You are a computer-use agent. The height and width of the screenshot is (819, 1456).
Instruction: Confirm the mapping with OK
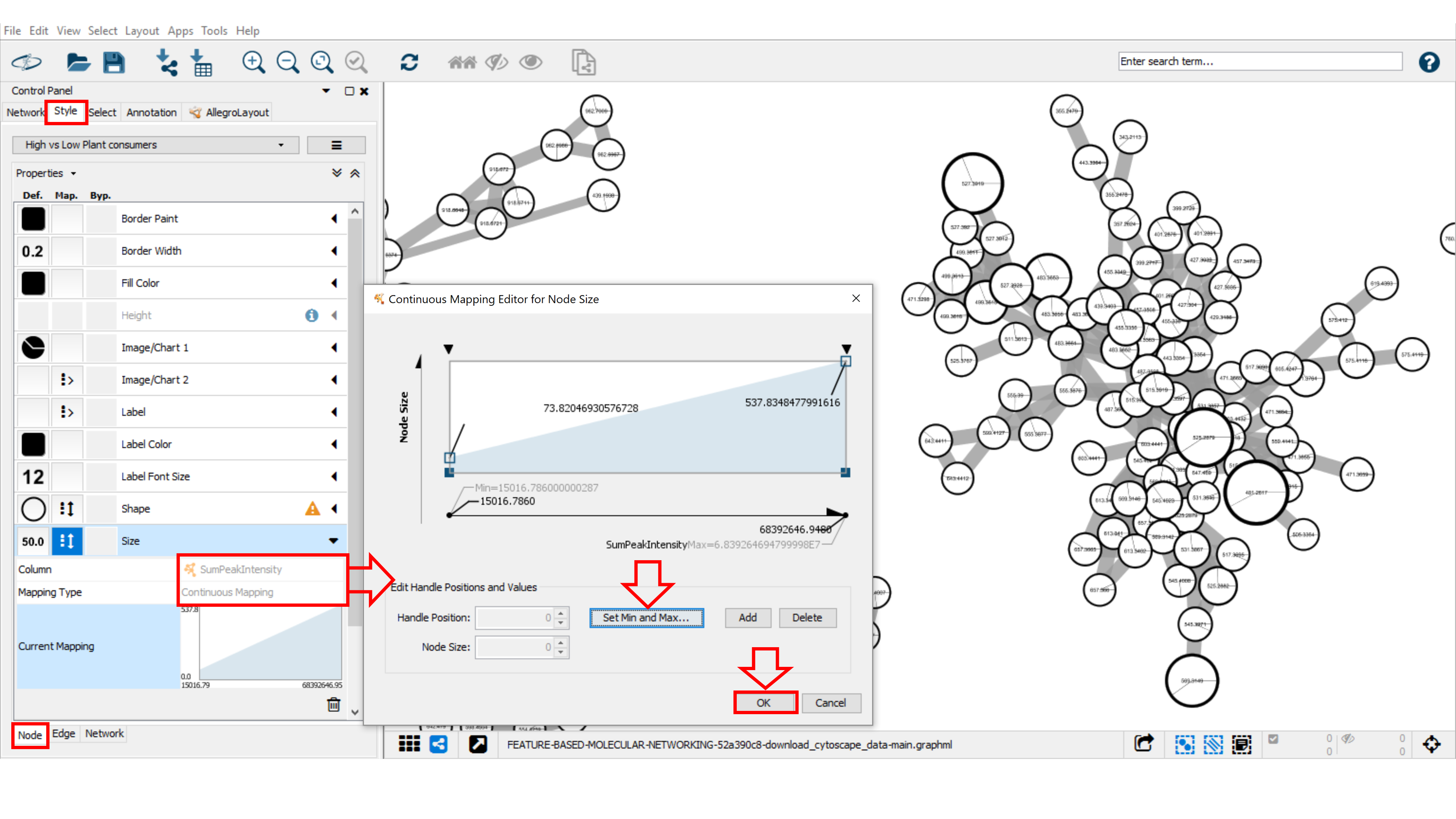pyautogui.click(x=764, y=703)
